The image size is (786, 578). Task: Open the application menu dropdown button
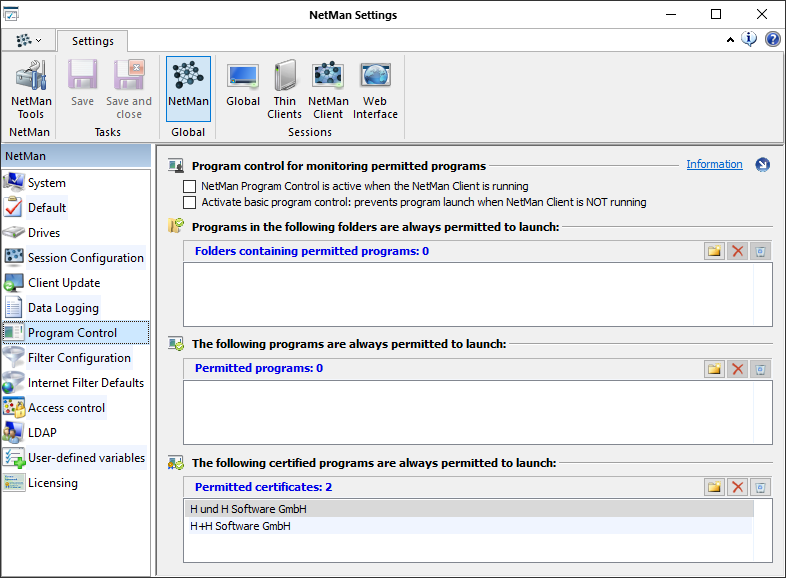[28, 40]
